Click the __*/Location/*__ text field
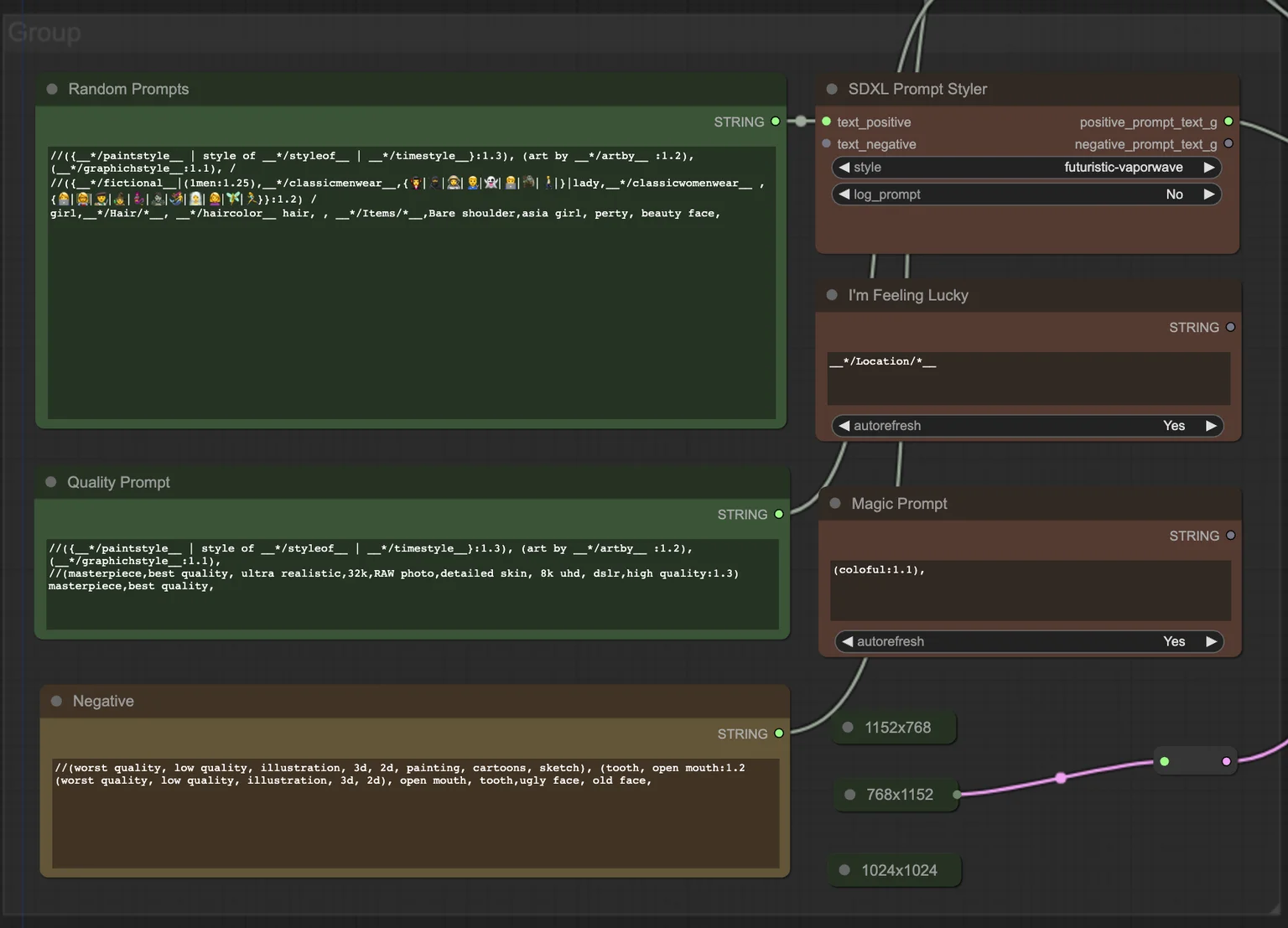This screenshot has height=928, width=1288. coord(1029,378)
